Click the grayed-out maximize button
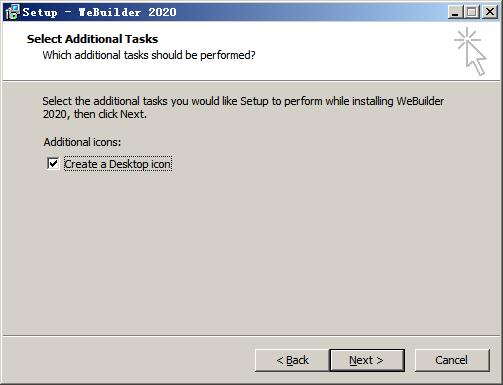This screenshot has height=385, width=503. point(472,12)
